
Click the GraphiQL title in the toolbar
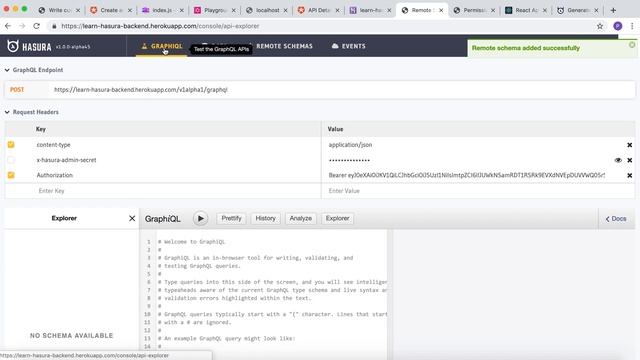click(x=162, y=219)
